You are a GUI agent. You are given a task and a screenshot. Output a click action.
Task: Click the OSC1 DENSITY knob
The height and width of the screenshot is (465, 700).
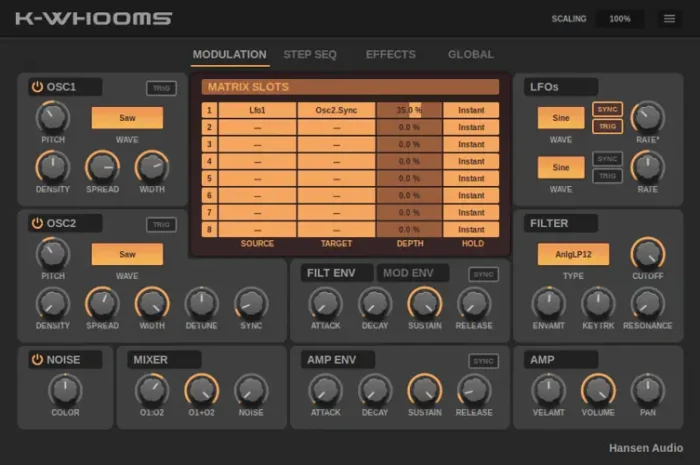pyautogui.click(x=53, y=167)
